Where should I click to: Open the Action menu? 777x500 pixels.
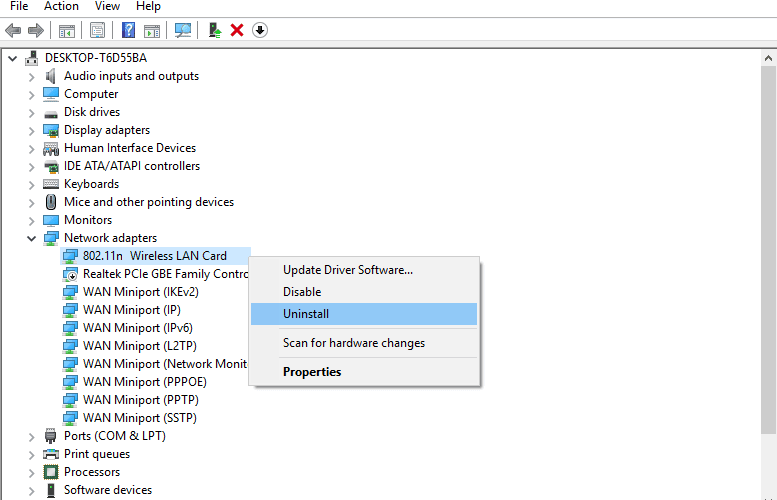(x=61, y=6)
